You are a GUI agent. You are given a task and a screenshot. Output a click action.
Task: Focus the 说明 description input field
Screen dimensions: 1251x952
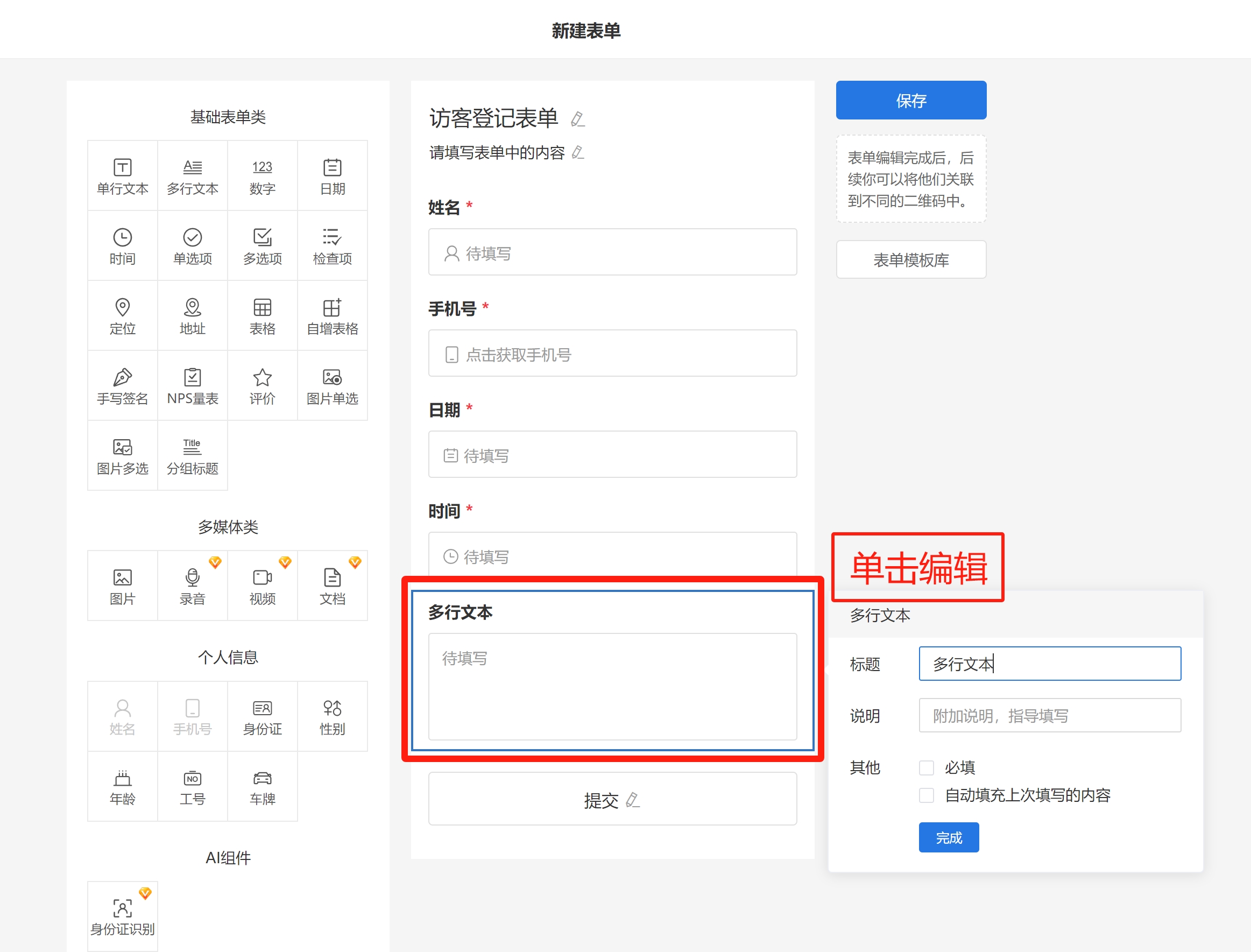[1049, 716]
